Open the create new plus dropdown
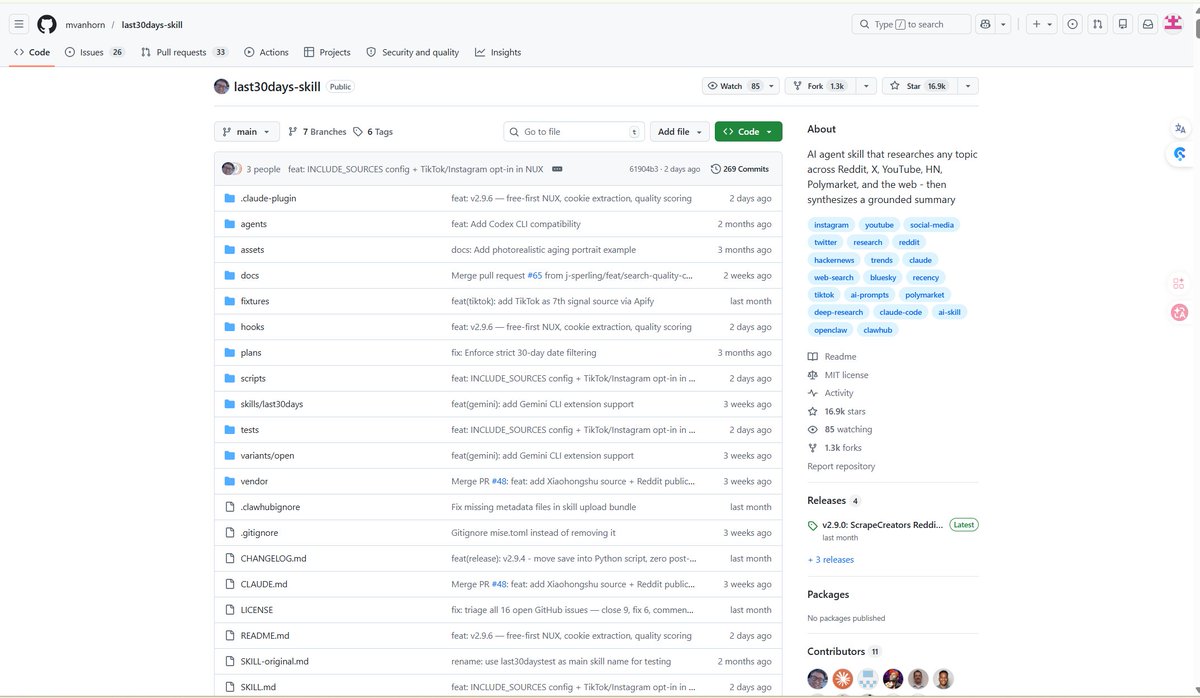Image resolution: width=1200 pixels, height=698 pixels. coord(1041,24)
